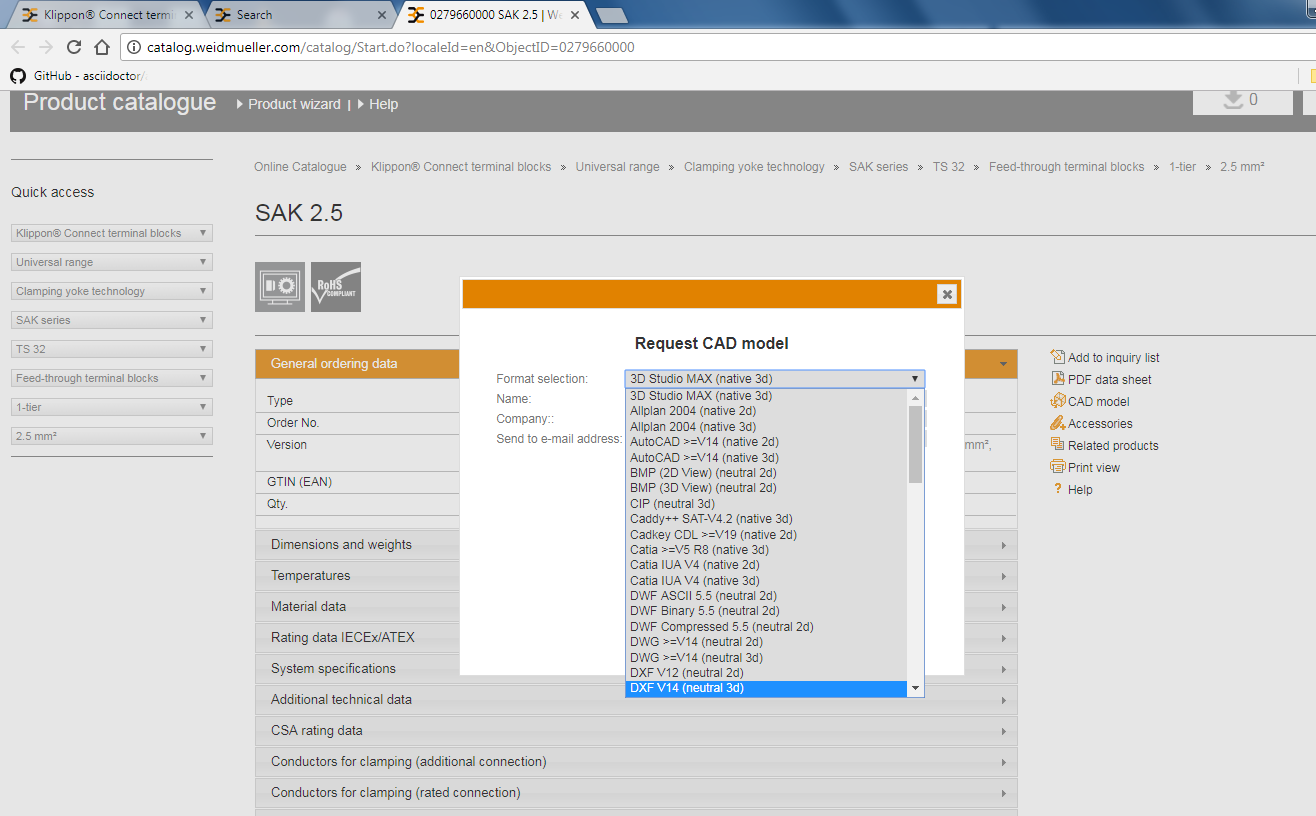The width and height of the screenshot is (1316, 816).
Task: Click the Accessories icon
Action: [1058, 423]
